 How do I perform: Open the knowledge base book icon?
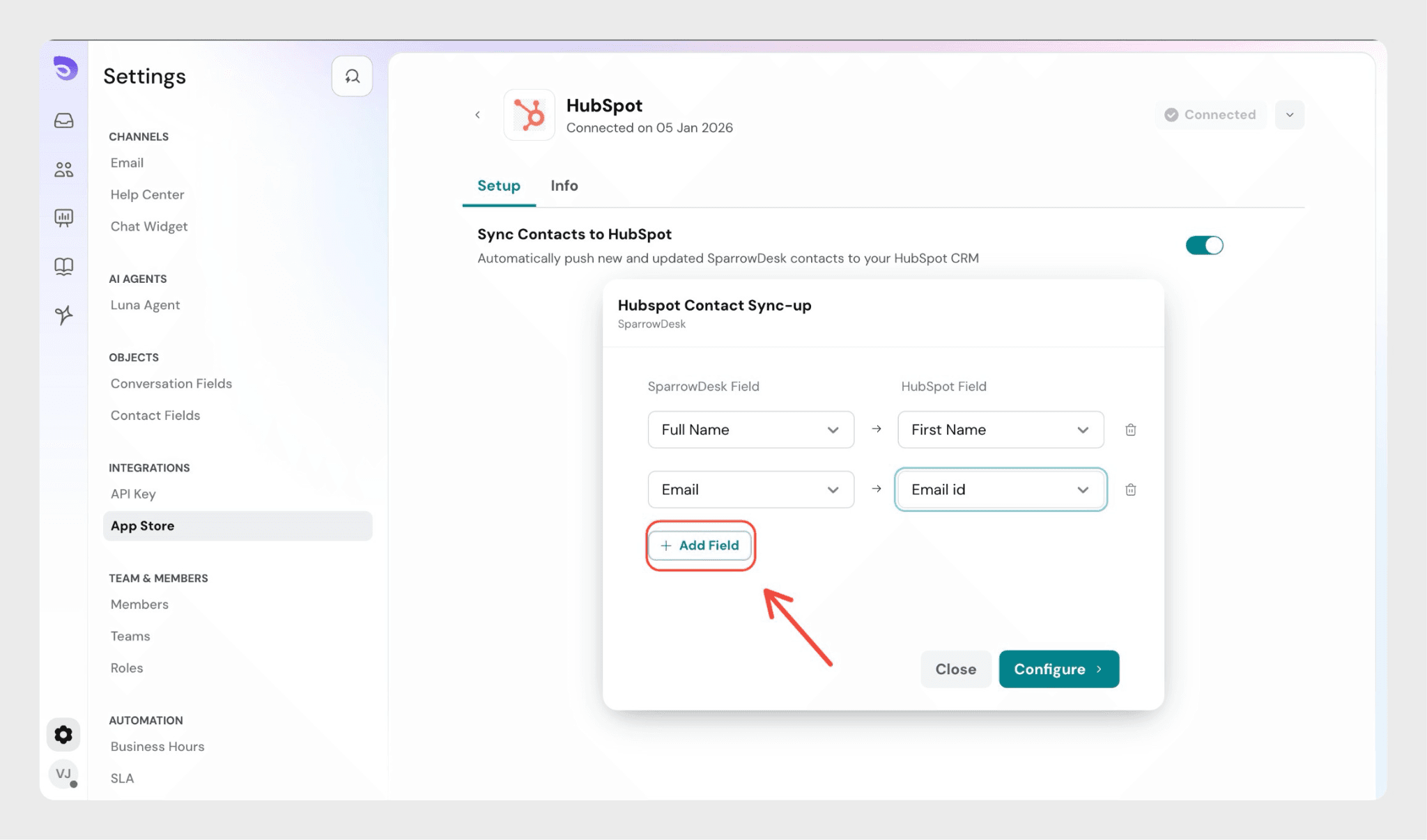(x=63, y=266)
